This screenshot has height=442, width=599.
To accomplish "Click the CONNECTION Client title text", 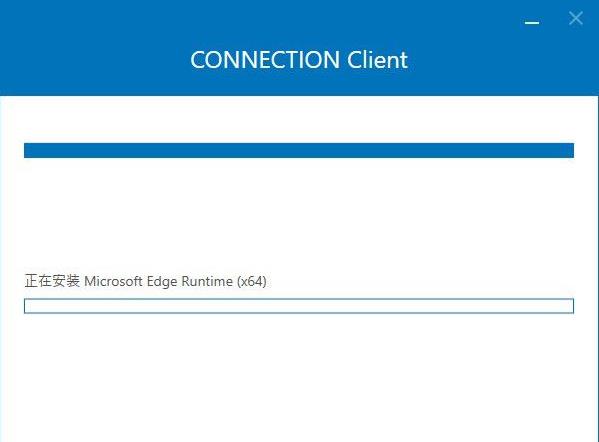I will (299, 60).
